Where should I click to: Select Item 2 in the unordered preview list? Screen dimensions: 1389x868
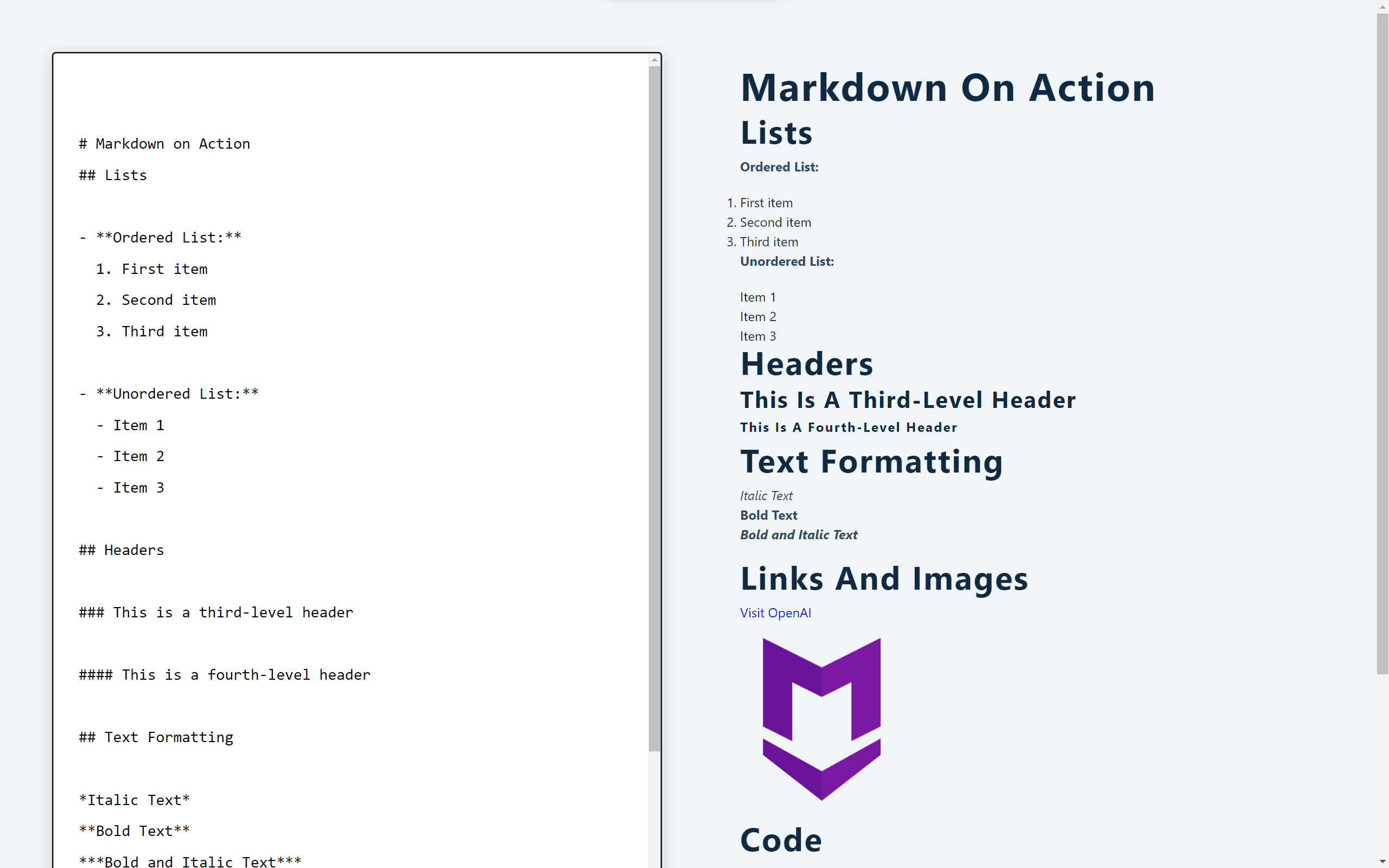(x=757, y=316)
